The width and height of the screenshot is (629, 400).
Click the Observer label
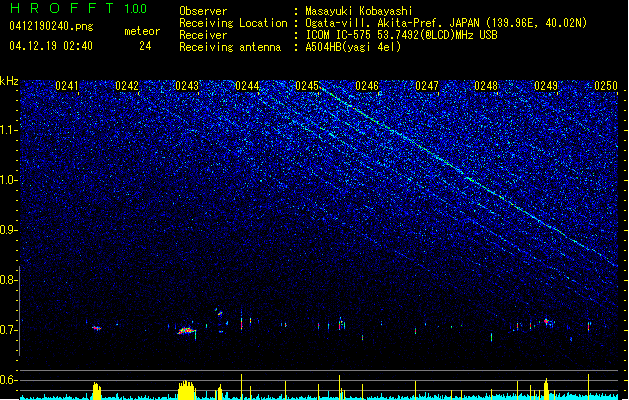pos(203,11)
